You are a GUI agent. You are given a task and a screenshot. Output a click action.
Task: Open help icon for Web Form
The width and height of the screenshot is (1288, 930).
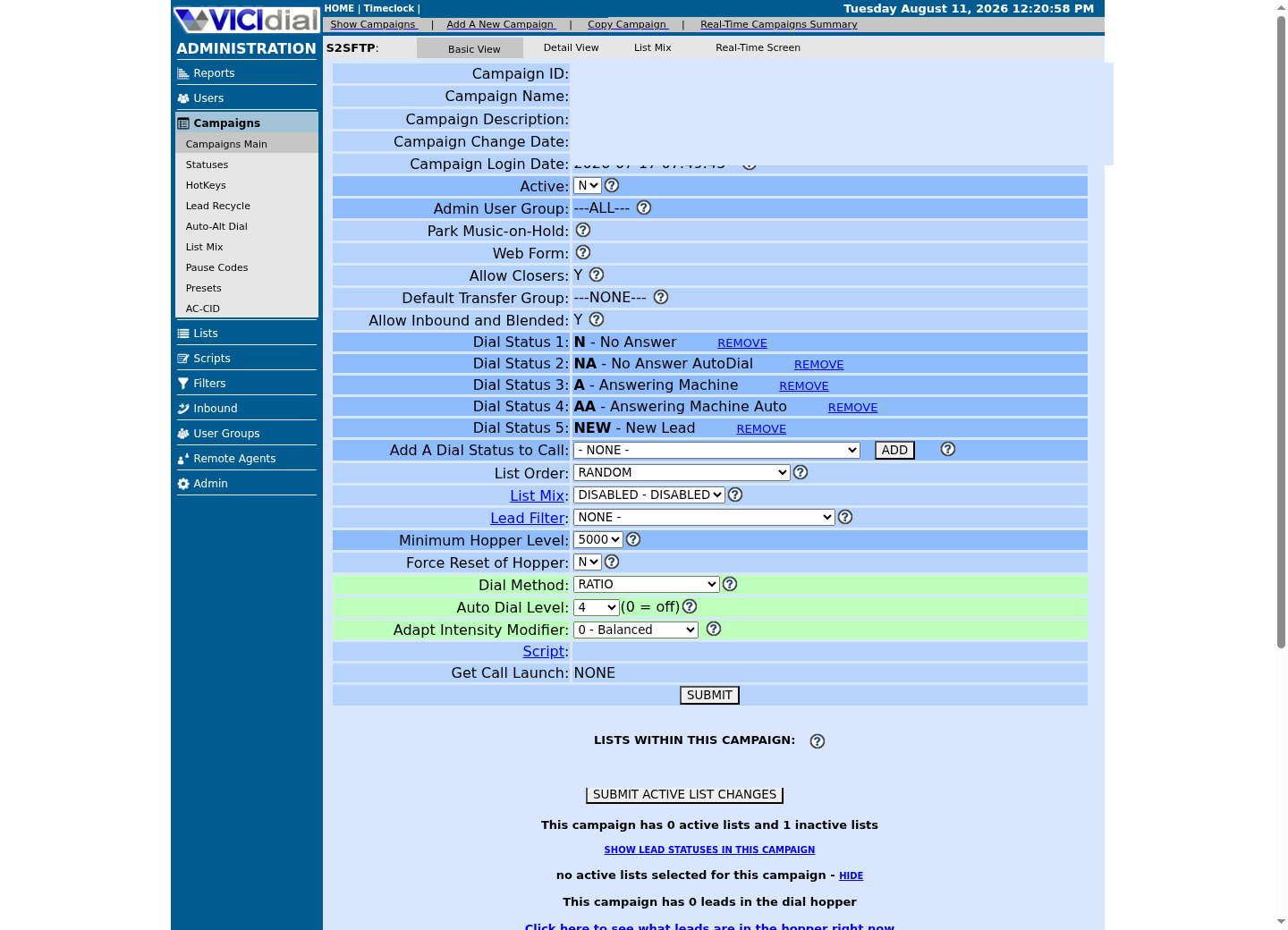(x=583, y=252)
